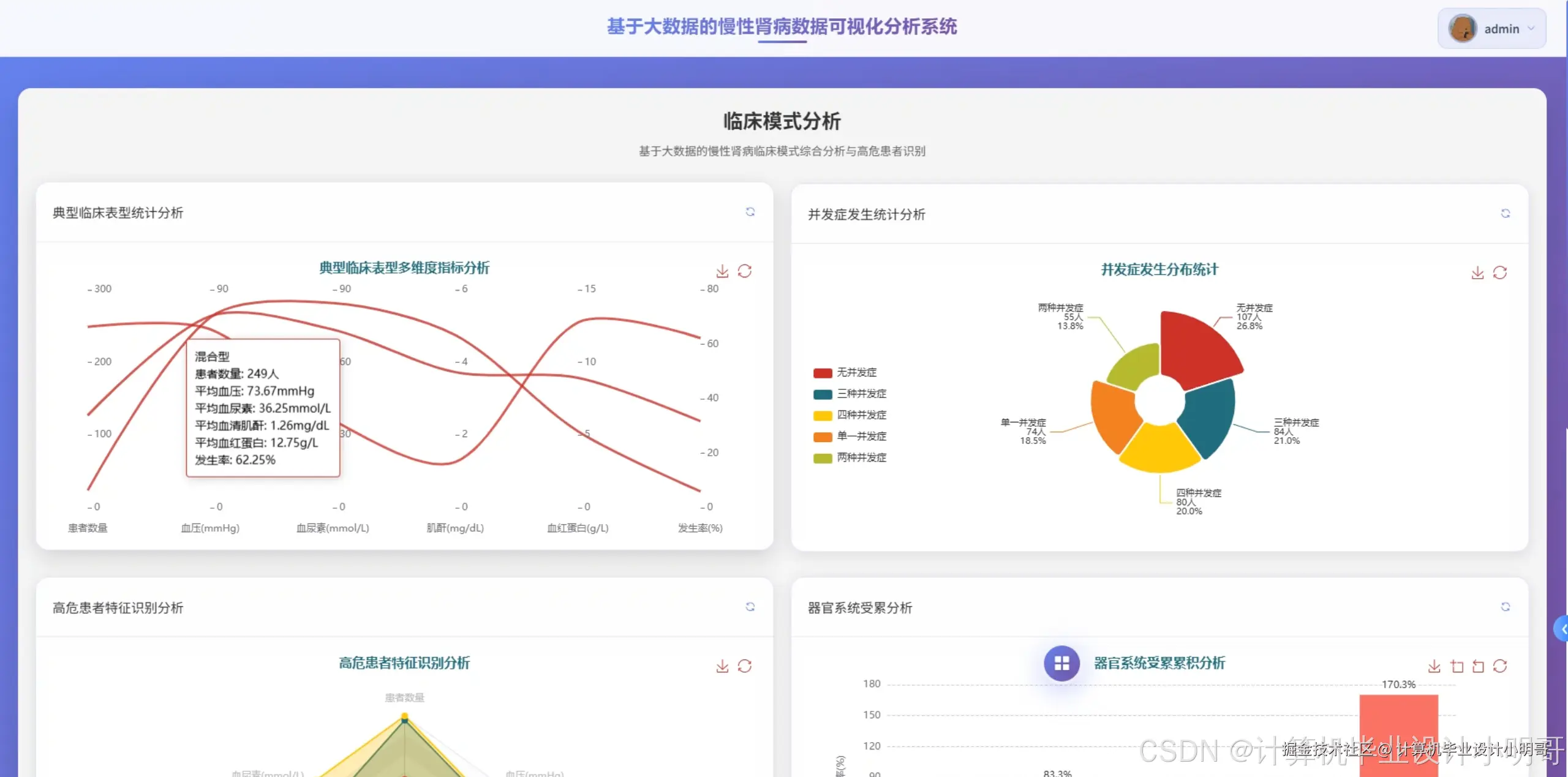Refresh the 高危患者特征识别分析 chart
1568x777 pixels.
click(x=745, y=666)
